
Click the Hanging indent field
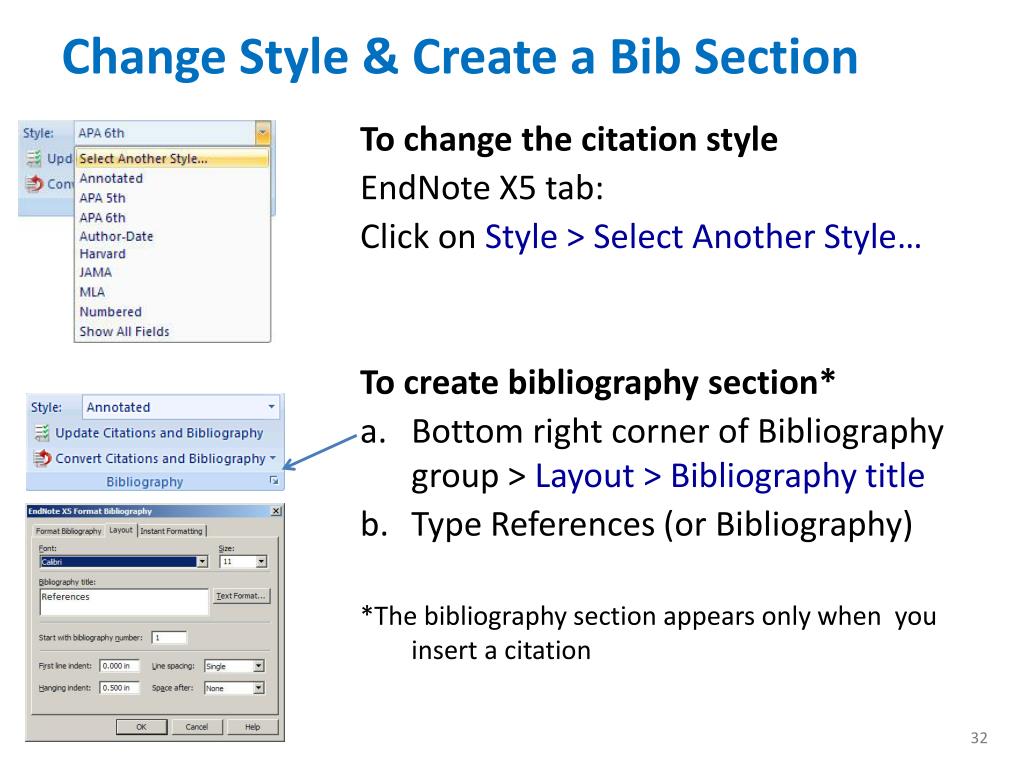pos(119,688)
